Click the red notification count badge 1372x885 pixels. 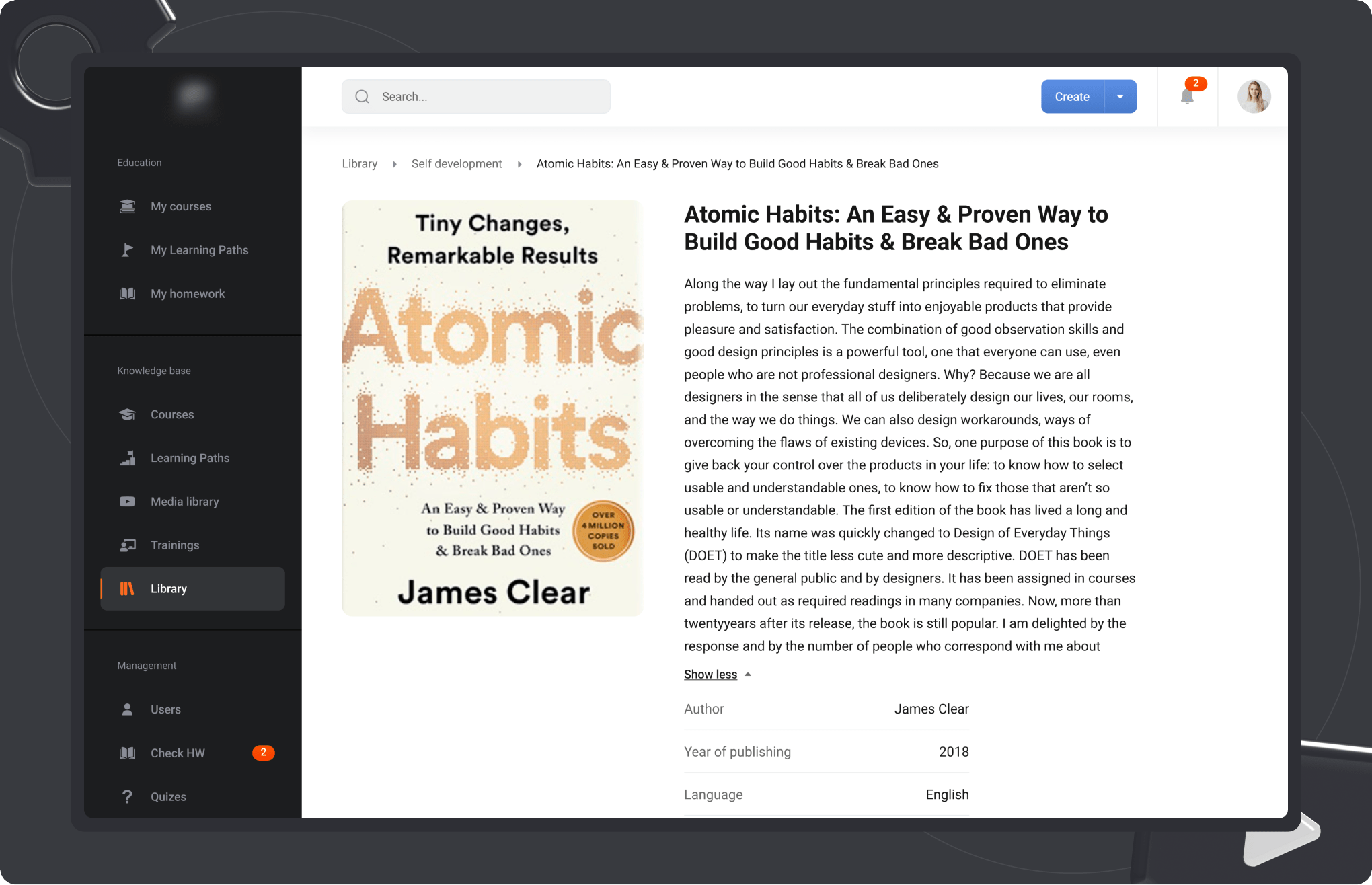pyautogui.click(x=1196, y=83)
